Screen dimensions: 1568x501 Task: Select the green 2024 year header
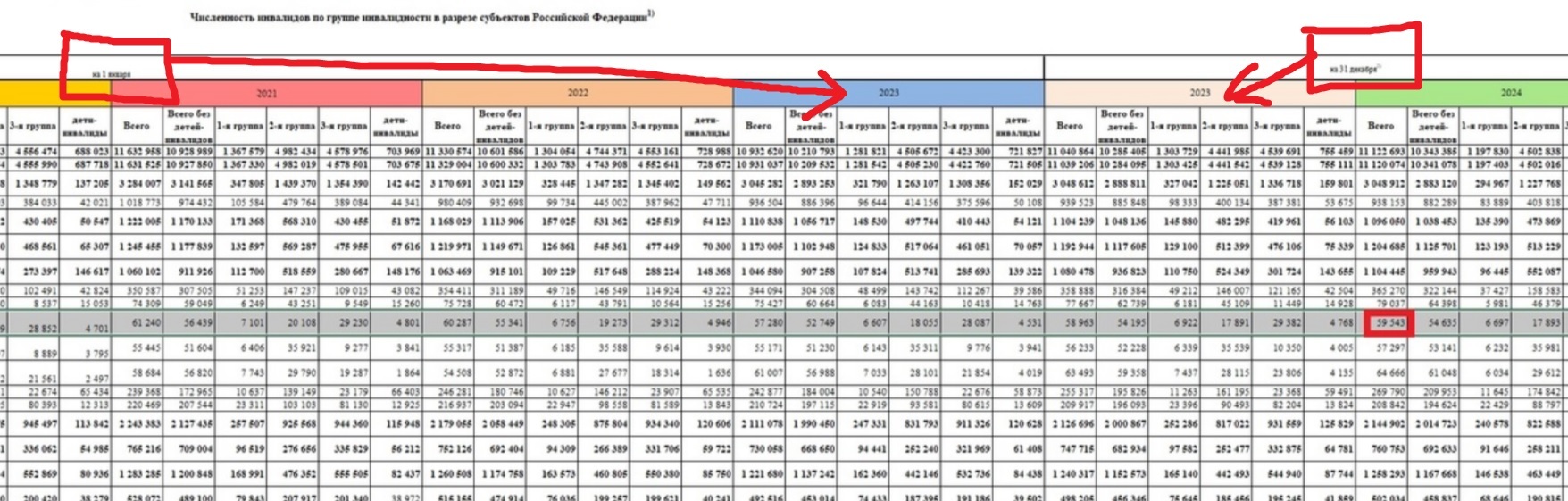(1510, 93)
